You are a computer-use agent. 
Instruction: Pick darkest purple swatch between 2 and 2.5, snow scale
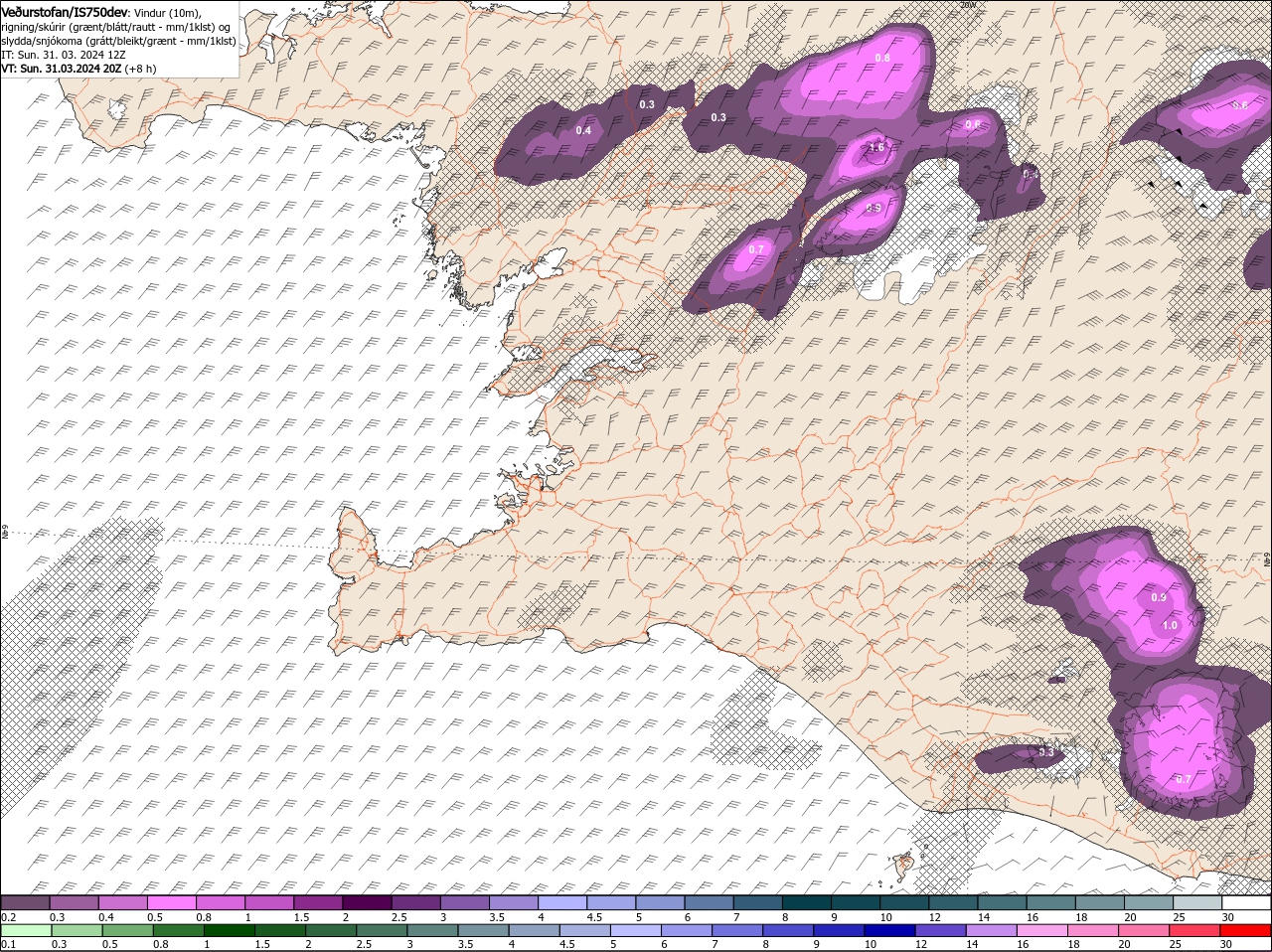(x=367, y=902)
